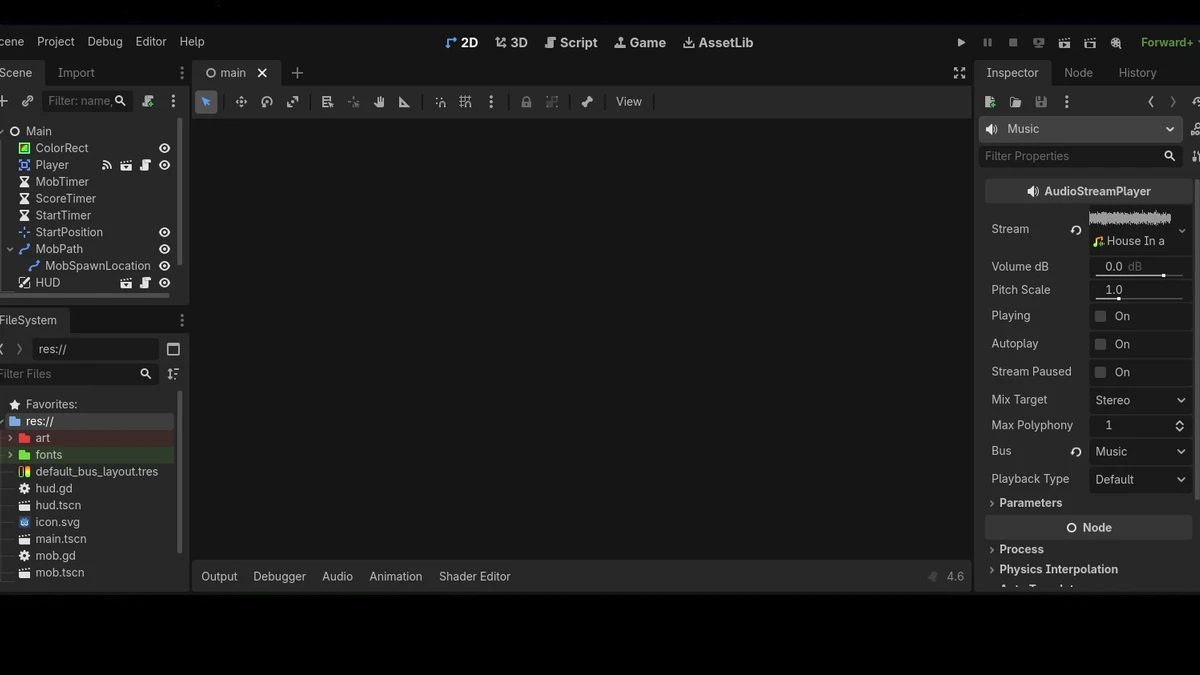
Task: Switch to 2D workspace
Action: (x=462, y=42)
